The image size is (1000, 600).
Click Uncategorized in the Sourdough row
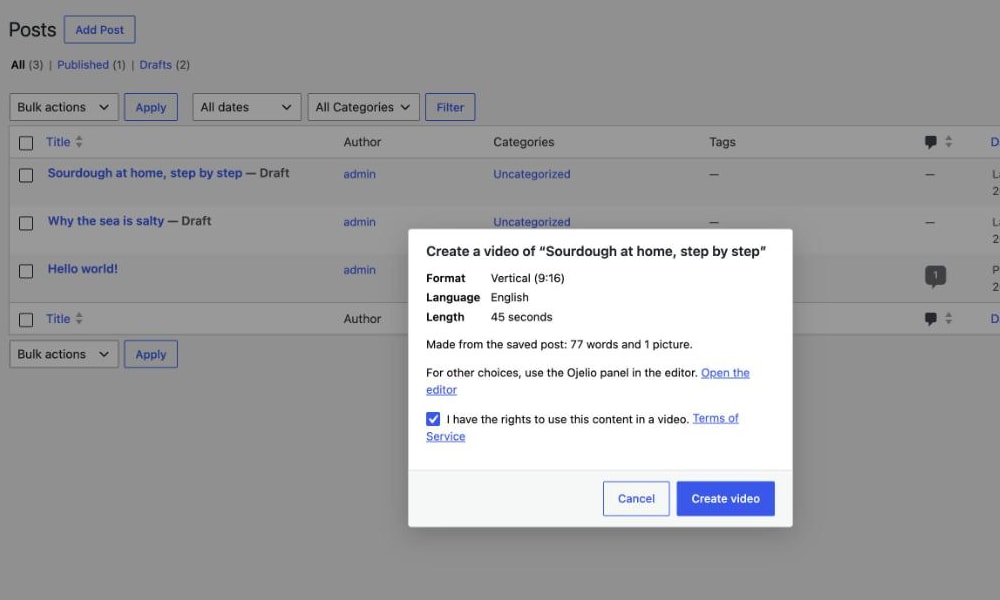point(532,174)
